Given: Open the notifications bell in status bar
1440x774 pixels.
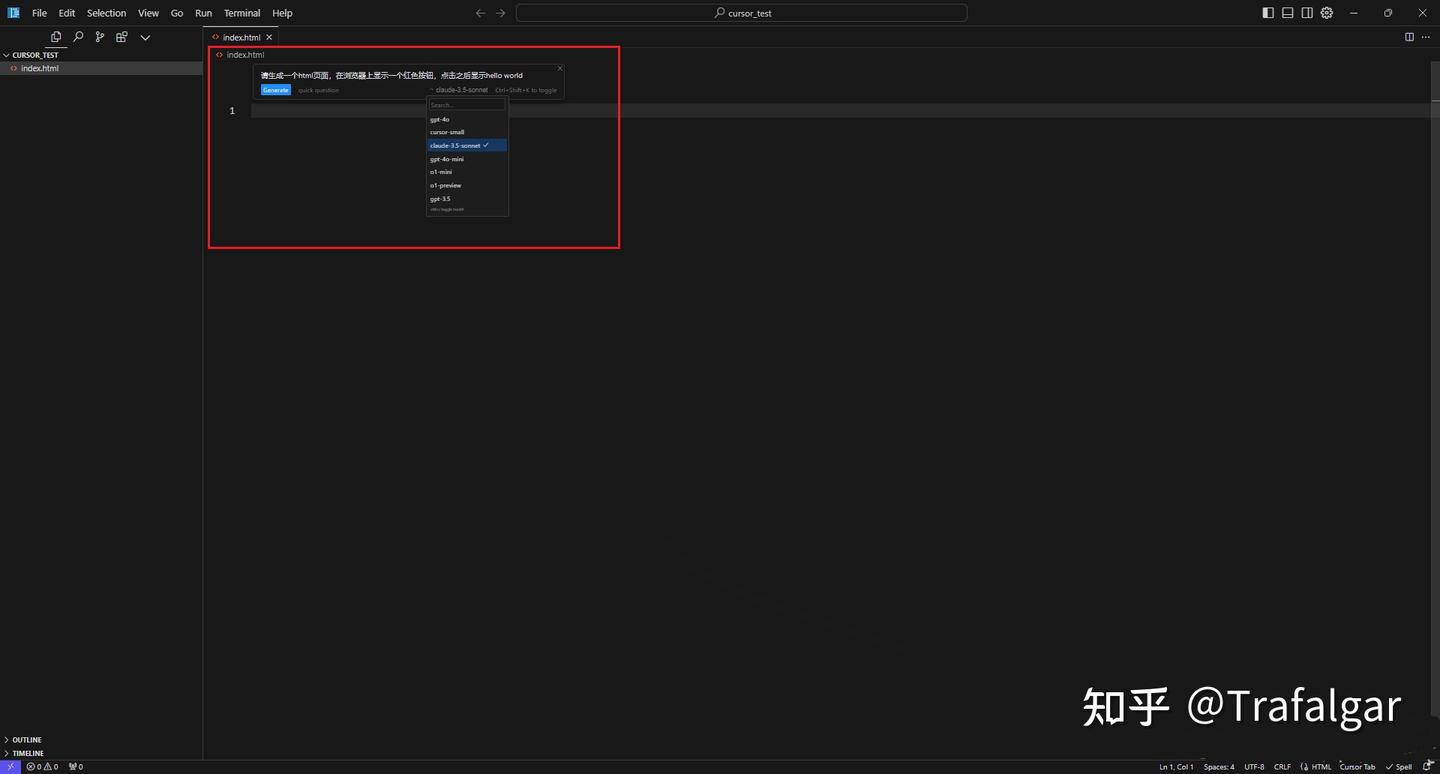Looking at the screenshot, I should coord(1428,766).
